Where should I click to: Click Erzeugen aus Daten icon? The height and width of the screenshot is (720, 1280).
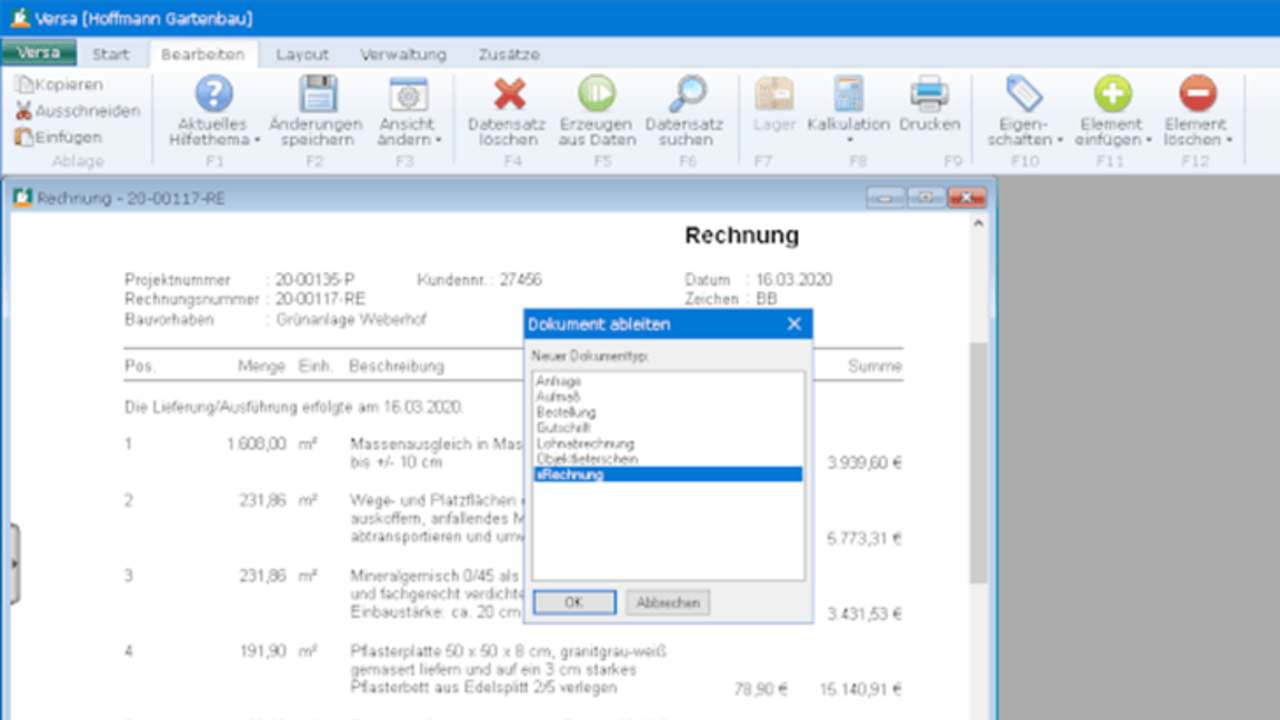tap(596, 94)
